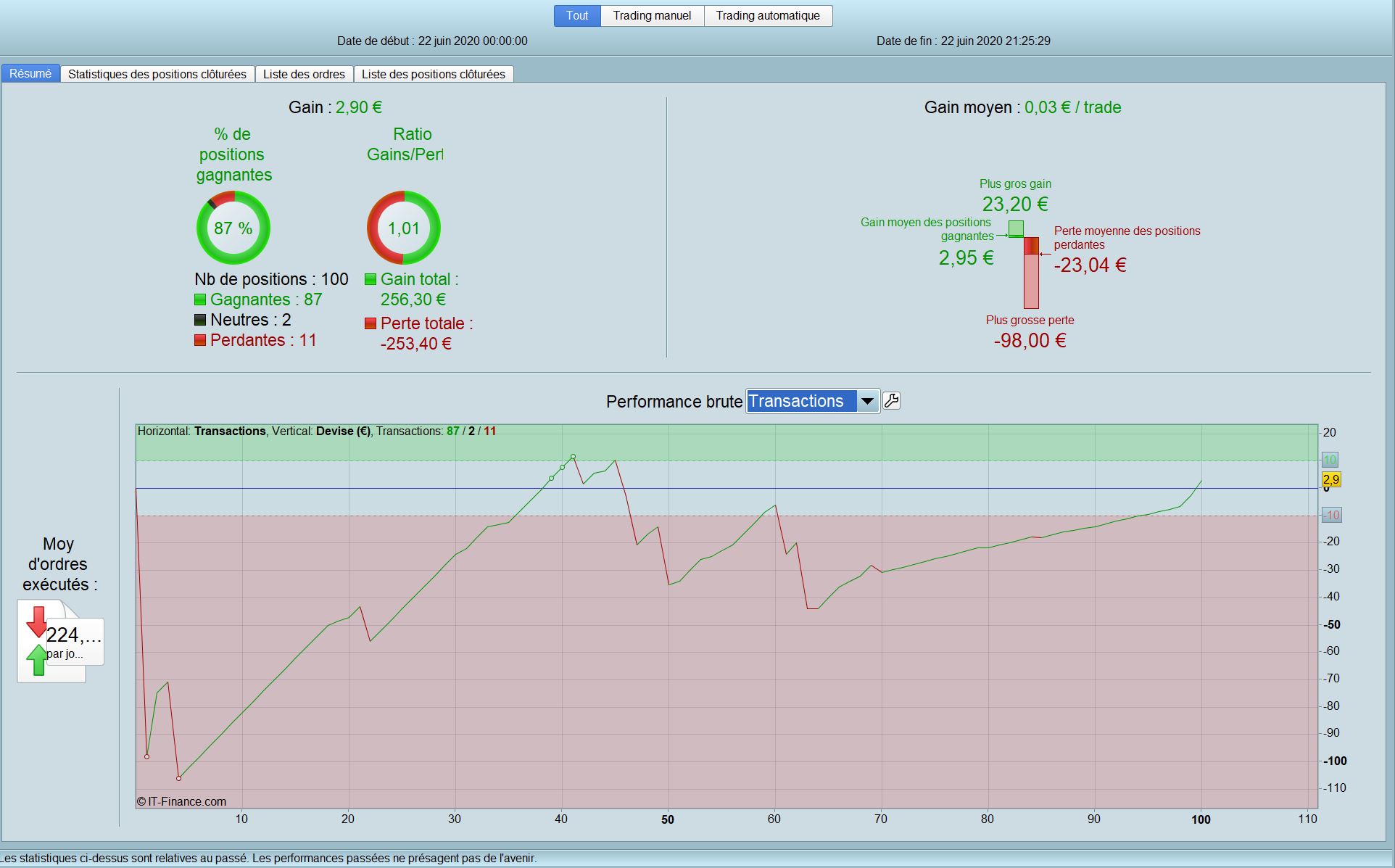The height and width of the screenshot is (868, 1395).
Task: Open Statistiques des positions clôturées tab
Action: click(x=157, y=74)
